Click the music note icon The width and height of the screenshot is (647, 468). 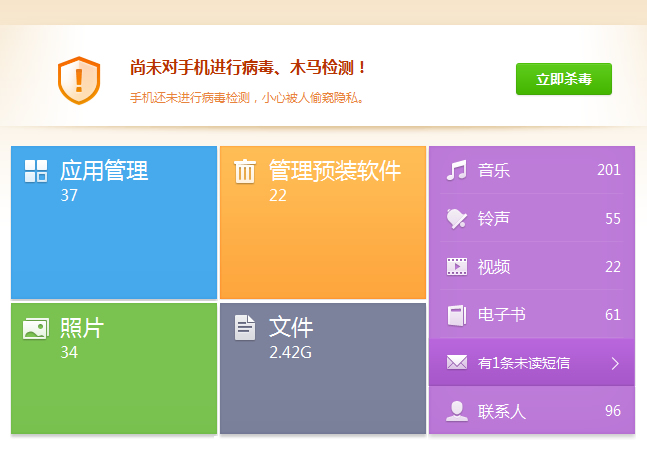point(457,170)
